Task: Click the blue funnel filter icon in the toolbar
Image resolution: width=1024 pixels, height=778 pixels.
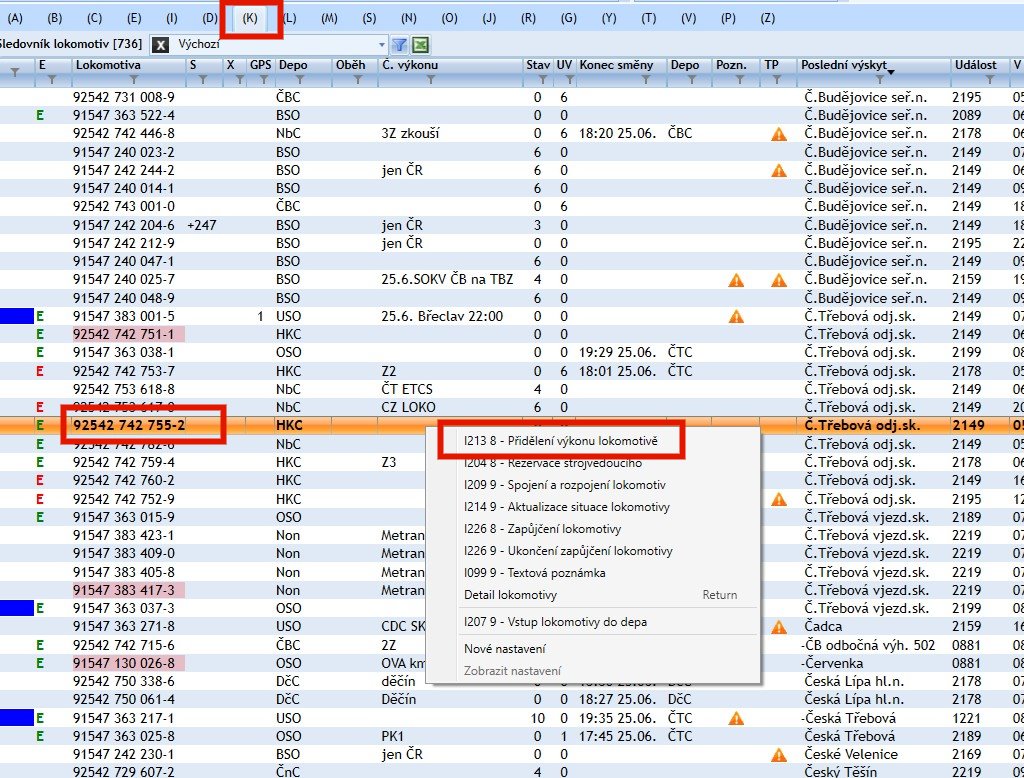Action: [x=399, y=45]
